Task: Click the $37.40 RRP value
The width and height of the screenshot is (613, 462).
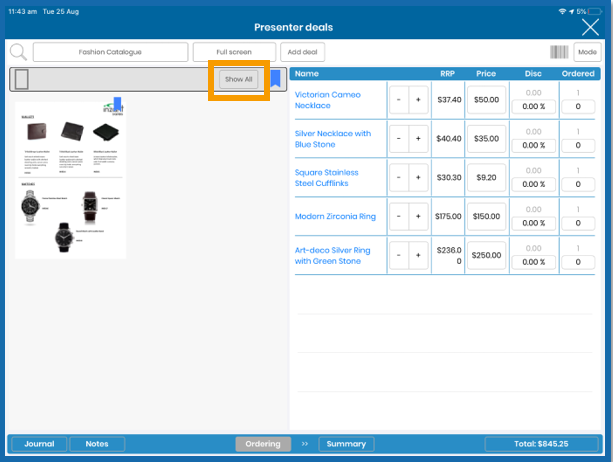Action: tap(449, 100)
